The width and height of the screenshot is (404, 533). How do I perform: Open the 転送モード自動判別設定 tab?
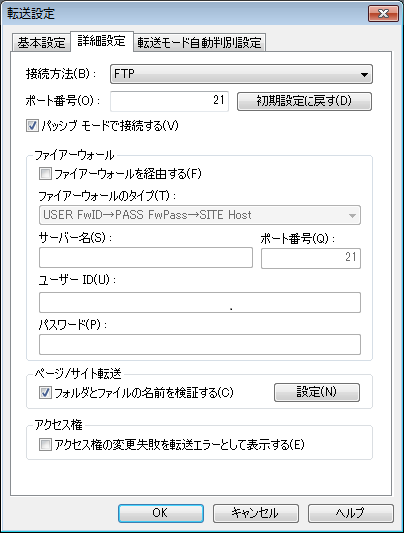tap(199, 43)
